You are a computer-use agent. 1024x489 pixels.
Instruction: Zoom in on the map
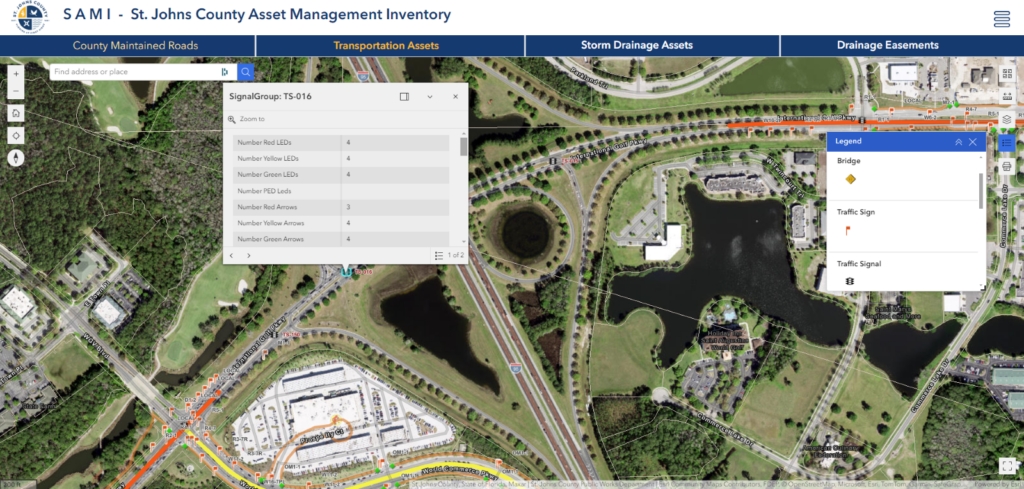(x=16, y=73)
